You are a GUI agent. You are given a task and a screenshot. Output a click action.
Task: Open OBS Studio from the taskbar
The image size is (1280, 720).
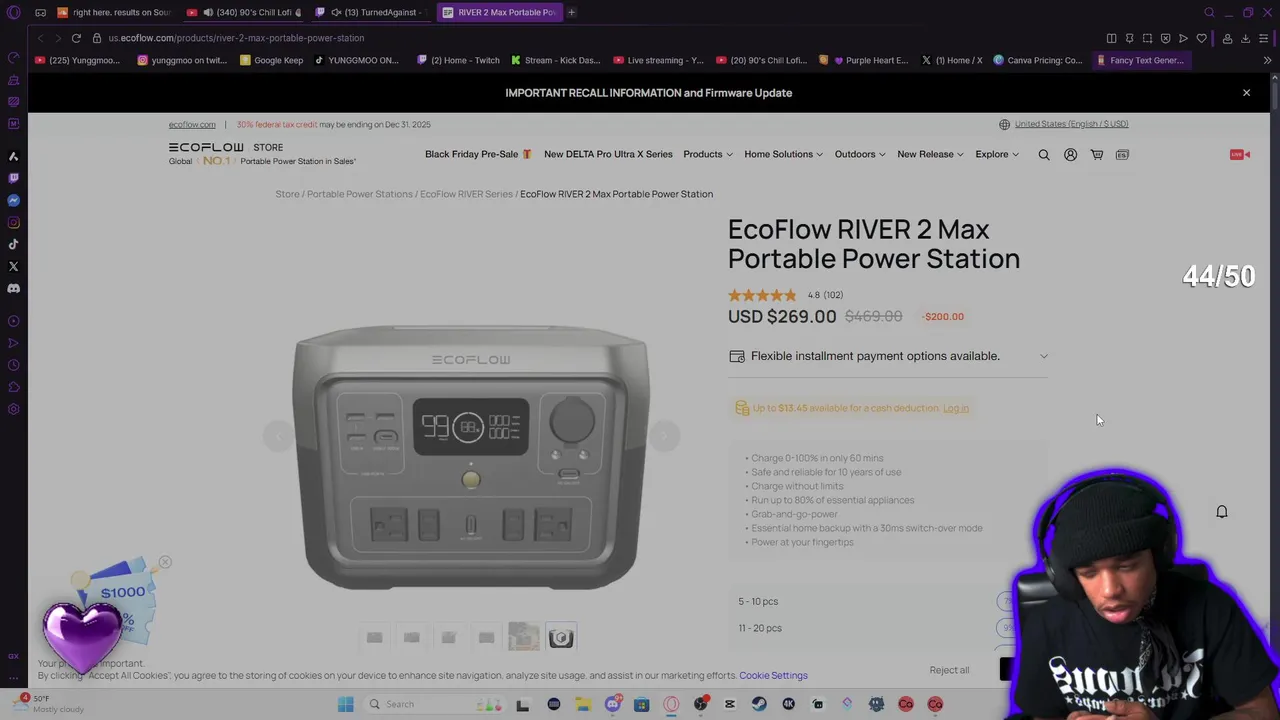(x=701, y=704)
